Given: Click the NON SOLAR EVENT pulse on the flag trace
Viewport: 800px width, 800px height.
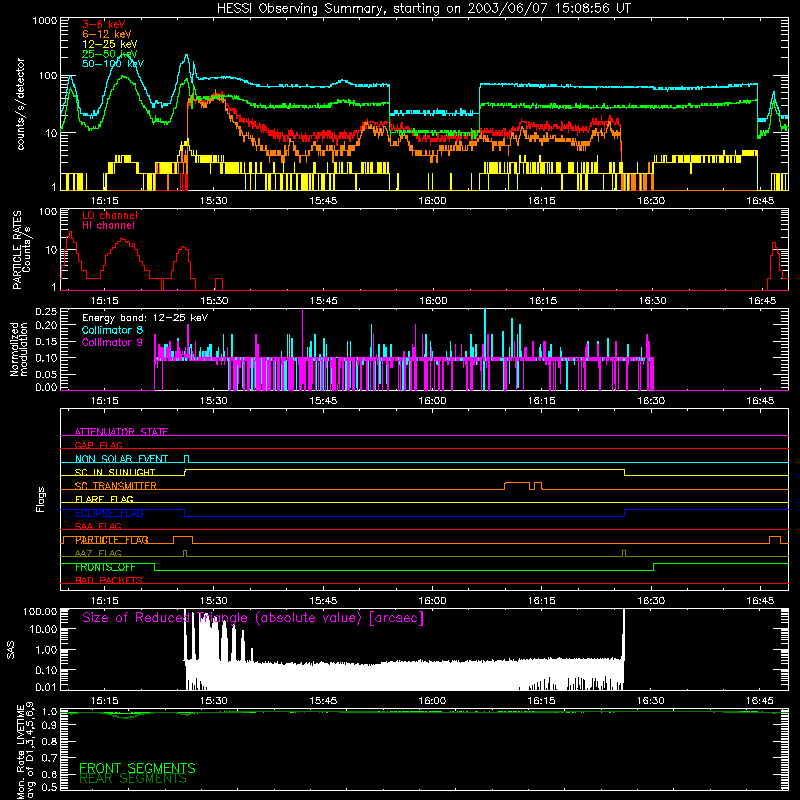Looking at the screenshot, I should pos(186,458).
